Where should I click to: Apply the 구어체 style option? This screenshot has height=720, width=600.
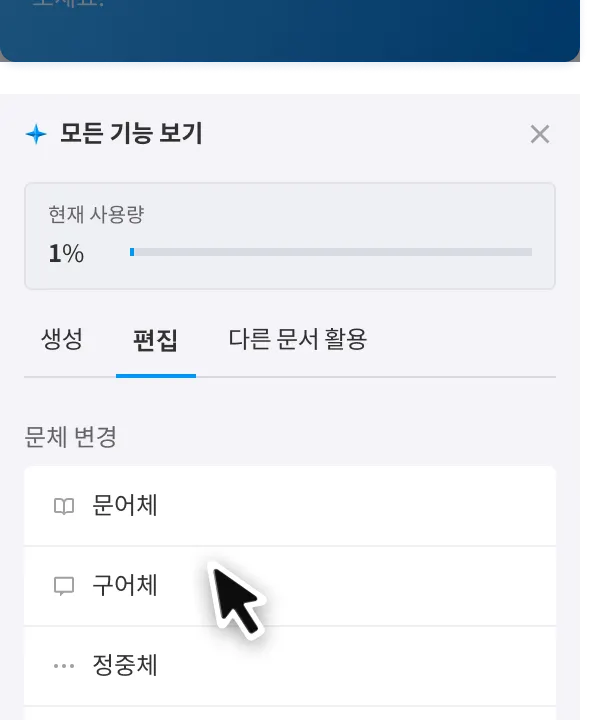(290, 586)
